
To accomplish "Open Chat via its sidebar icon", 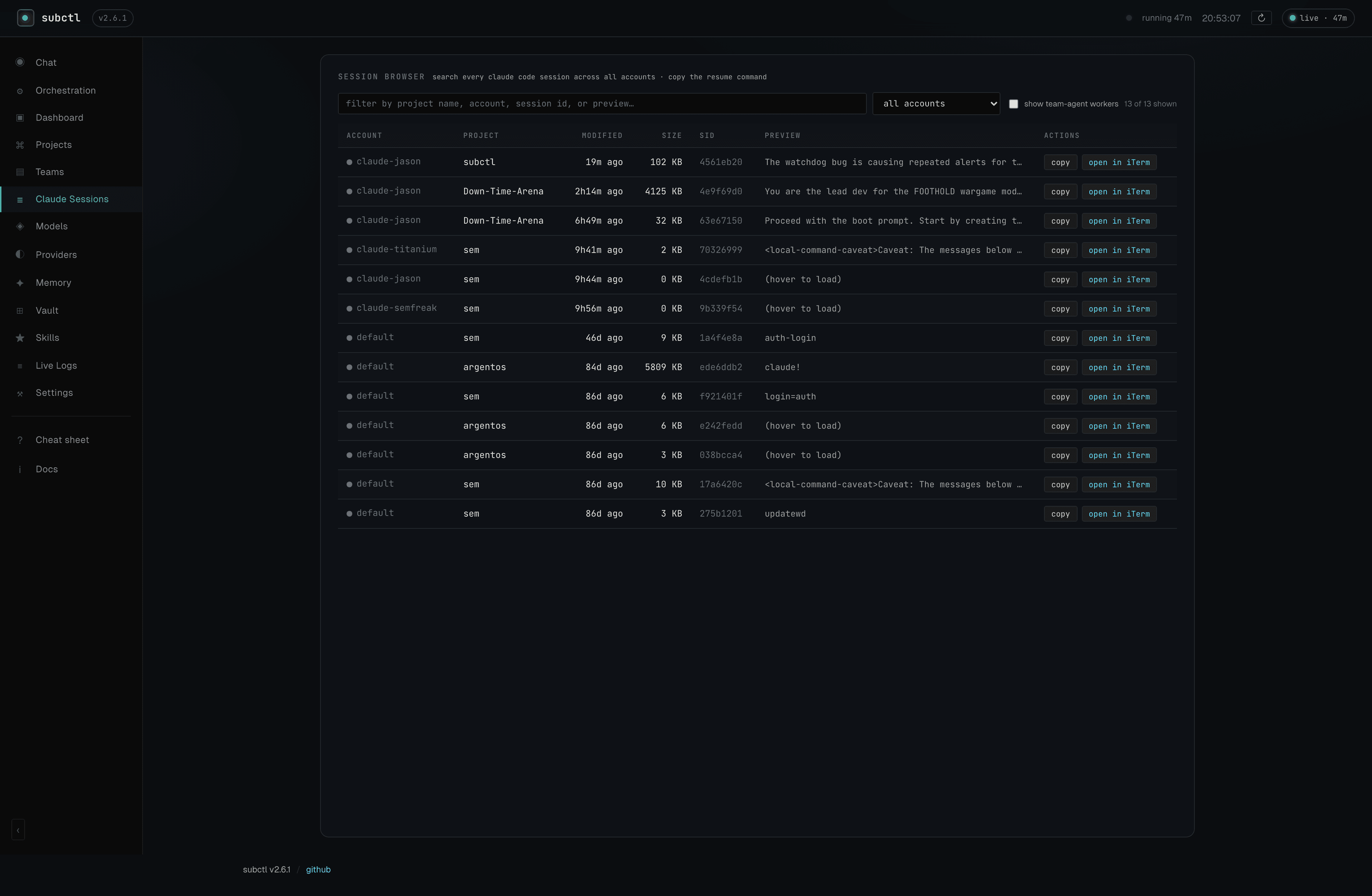I will (20, 62).
